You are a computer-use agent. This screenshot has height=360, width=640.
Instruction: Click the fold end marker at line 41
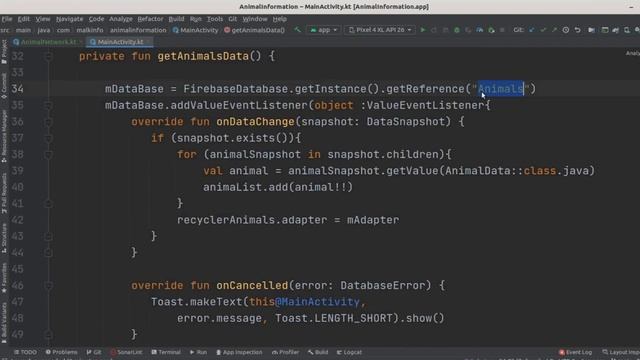click(x=48, y=203)
